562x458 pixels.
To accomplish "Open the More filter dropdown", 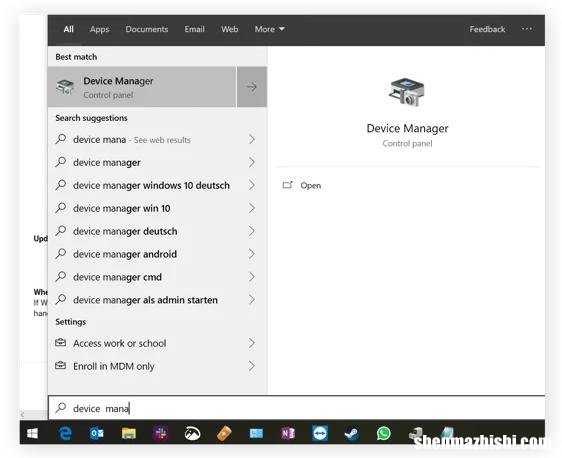I will click(x=270, y=29).
